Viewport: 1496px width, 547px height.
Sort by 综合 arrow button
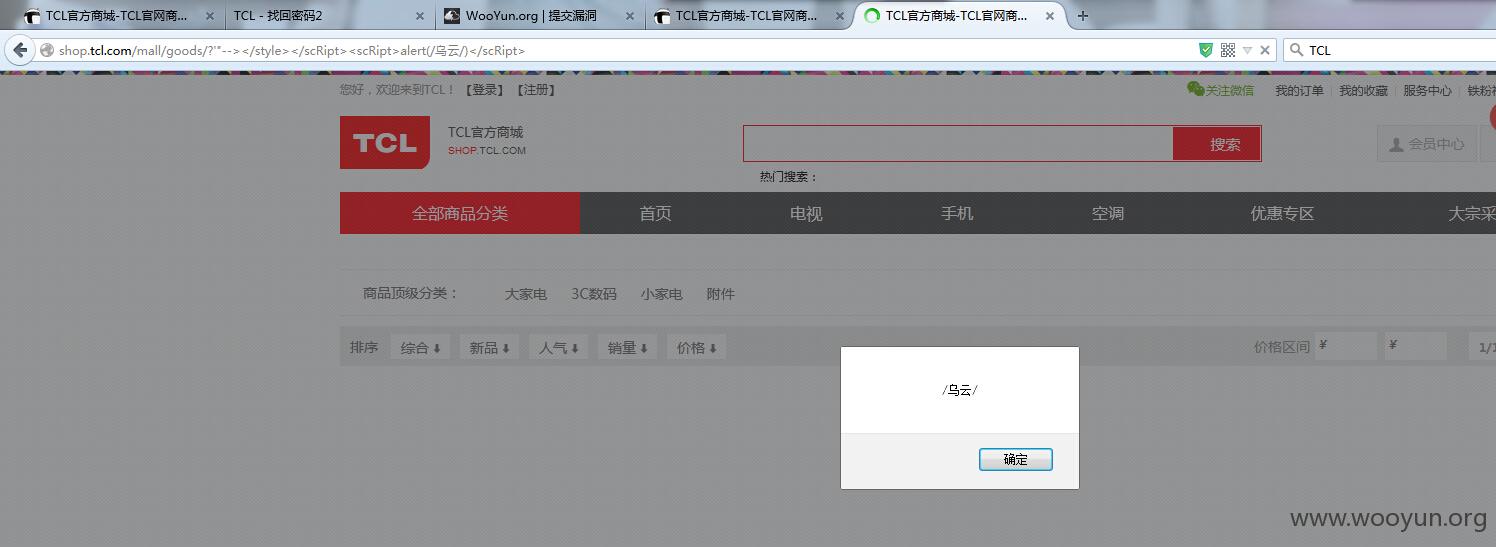pyautogui.click(x=420, y=348)
